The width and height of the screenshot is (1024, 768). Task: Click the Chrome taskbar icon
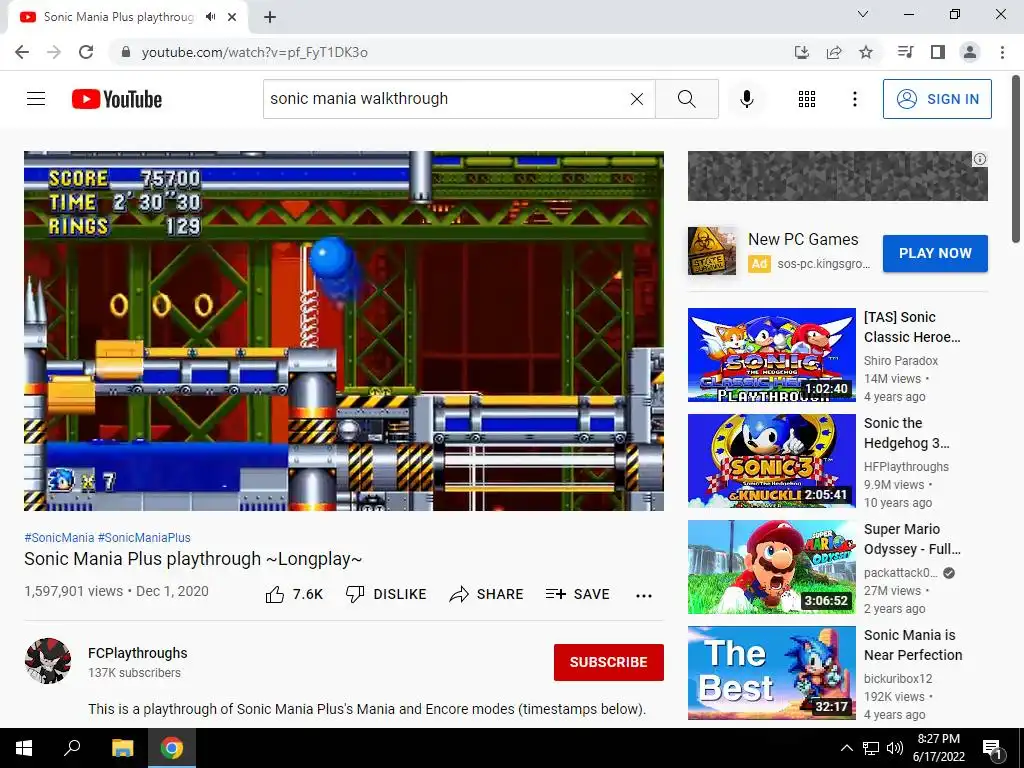point(172,748)
